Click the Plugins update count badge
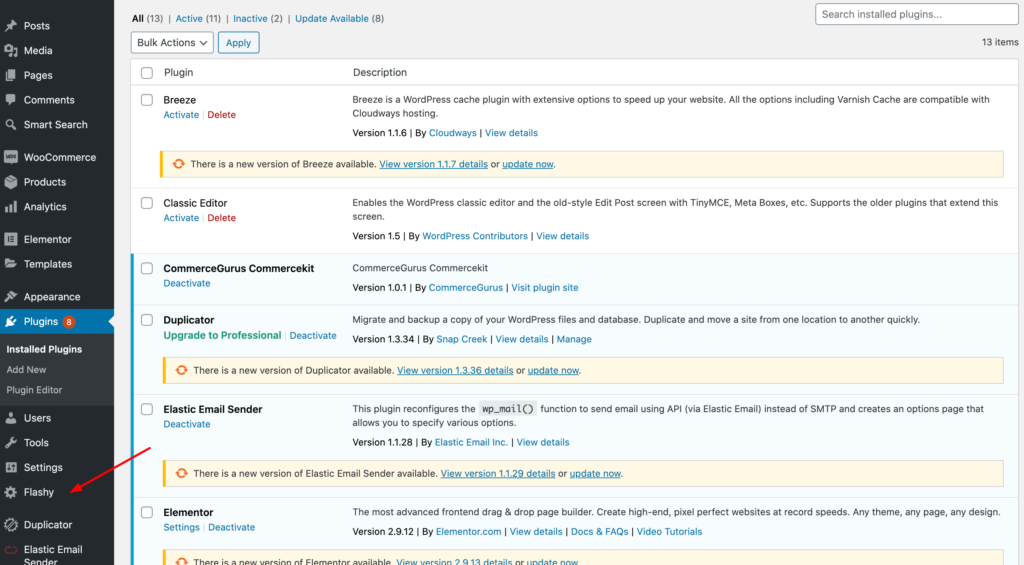 (69, 321)
